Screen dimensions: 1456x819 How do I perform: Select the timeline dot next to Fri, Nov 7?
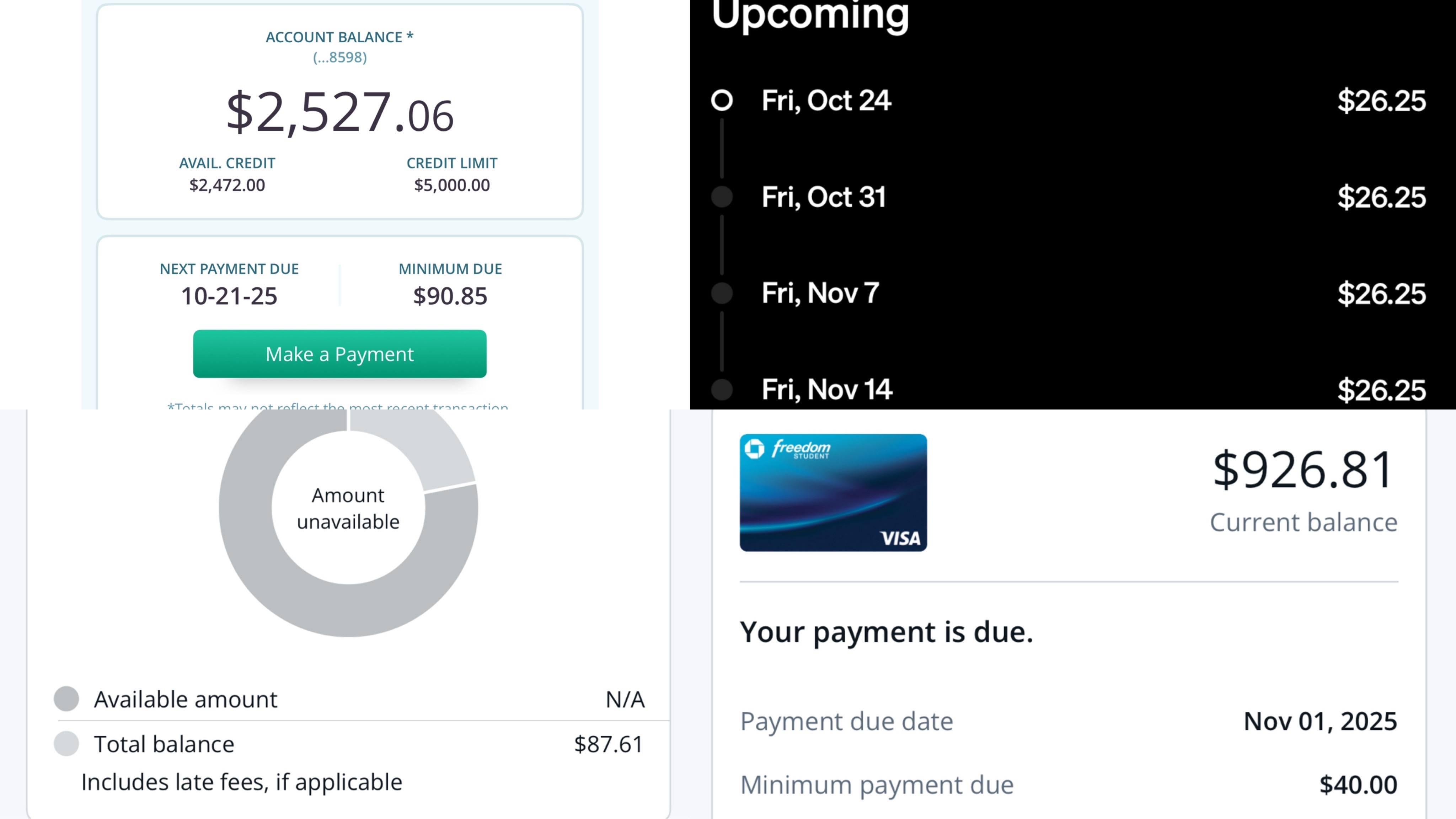pyautogui.click(x=722, y=293)
